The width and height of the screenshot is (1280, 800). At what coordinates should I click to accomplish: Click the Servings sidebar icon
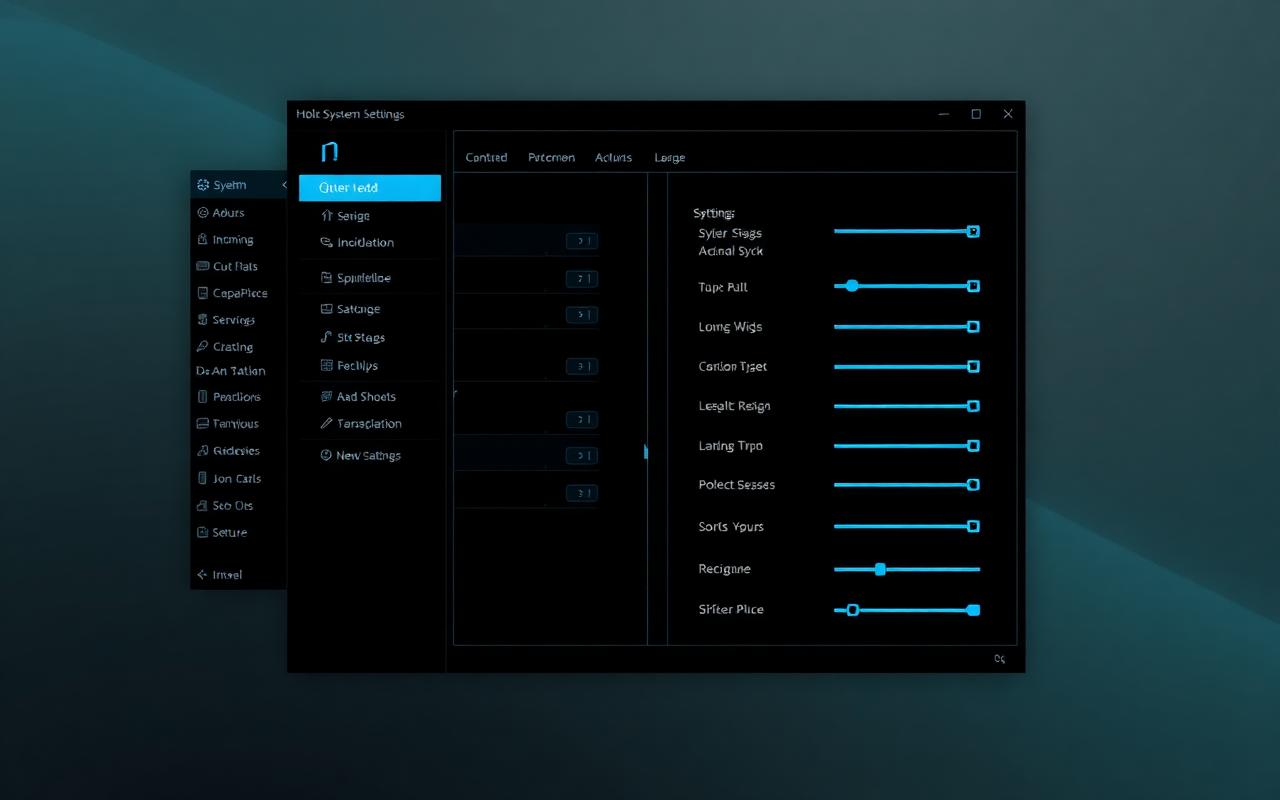(203, 320)
